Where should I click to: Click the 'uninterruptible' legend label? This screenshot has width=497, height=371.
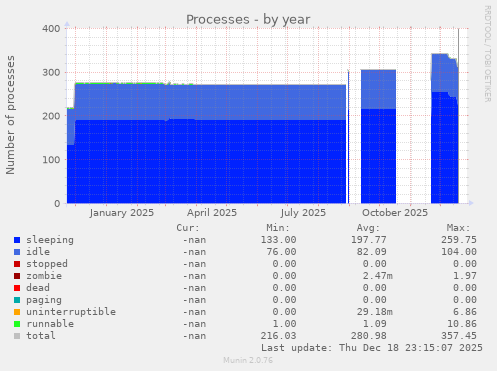(71, 312)
